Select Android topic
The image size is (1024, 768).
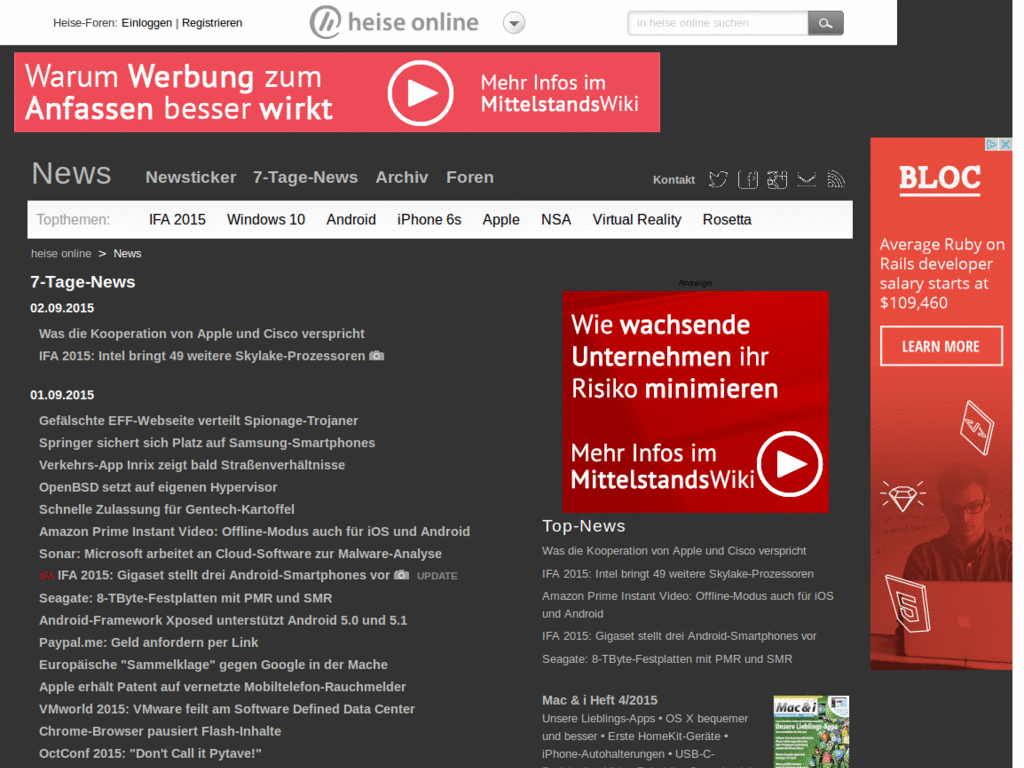[x=351, y=219]
